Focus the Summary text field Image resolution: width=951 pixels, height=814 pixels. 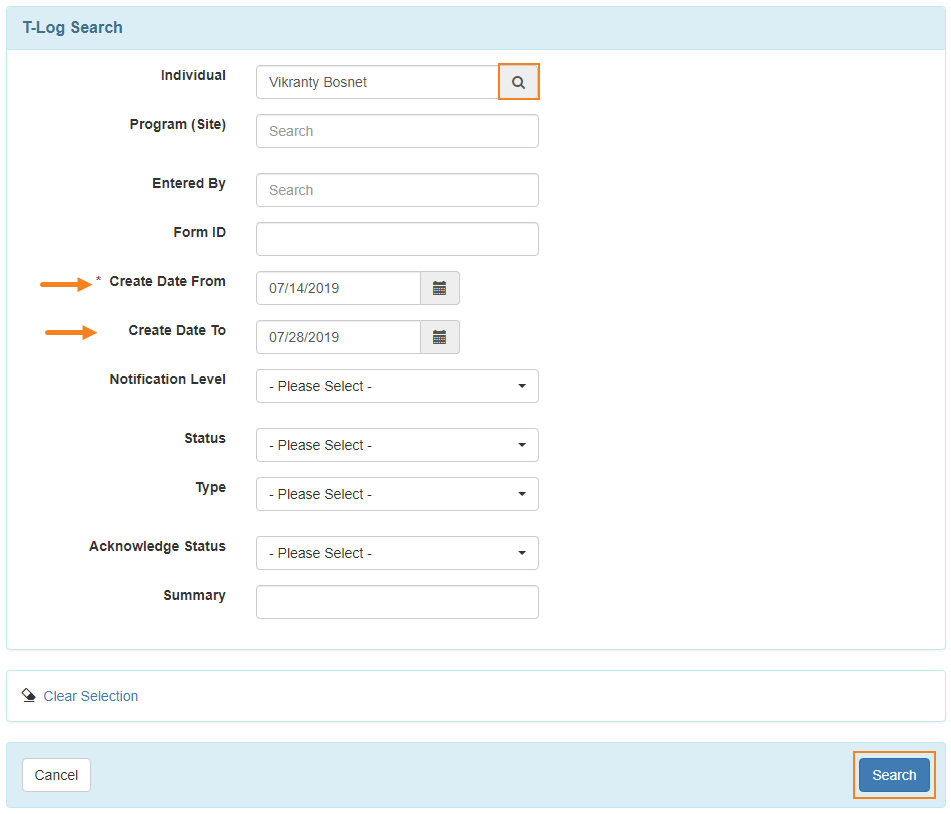[x=397, y=602]
